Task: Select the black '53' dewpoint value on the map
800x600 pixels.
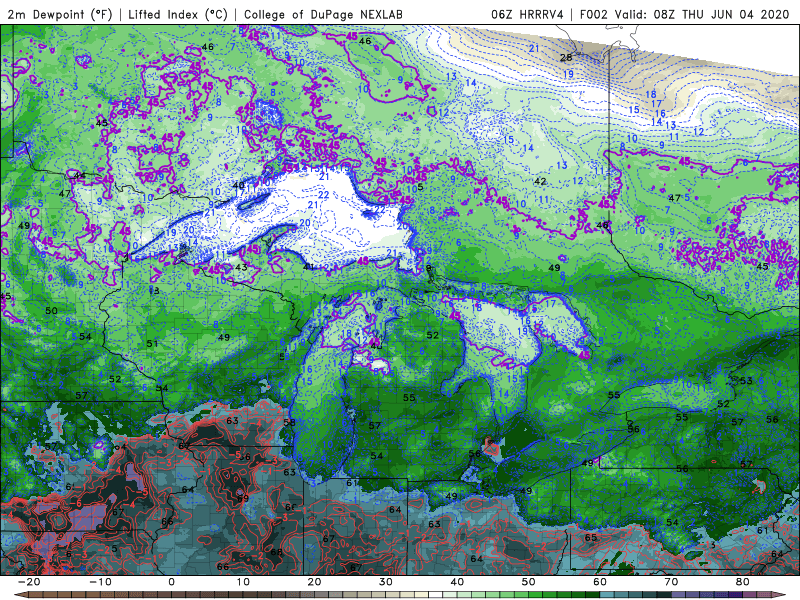Action: 746,381
